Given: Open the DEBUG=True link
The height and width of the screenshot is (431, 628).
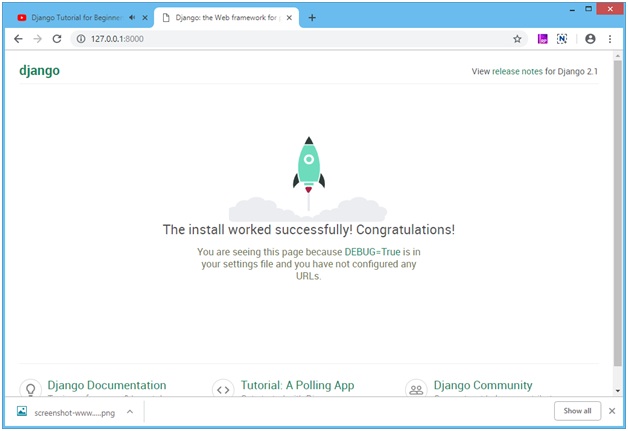Looking at the screenshot, I should [372, 252].
